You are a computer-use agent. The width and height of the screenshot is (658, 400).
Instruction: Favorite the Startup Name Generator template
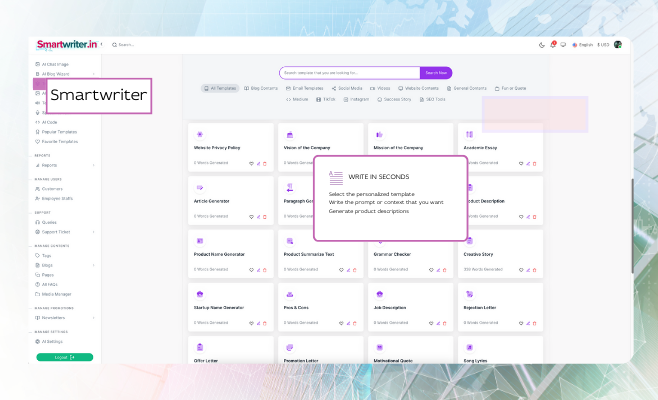click(251, 323)
